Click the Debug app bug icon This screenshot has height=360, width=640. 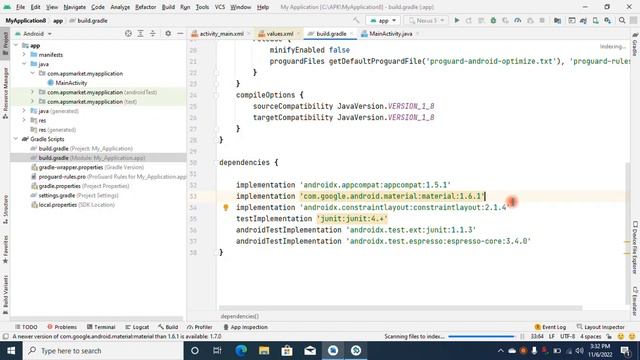[493, 20]
